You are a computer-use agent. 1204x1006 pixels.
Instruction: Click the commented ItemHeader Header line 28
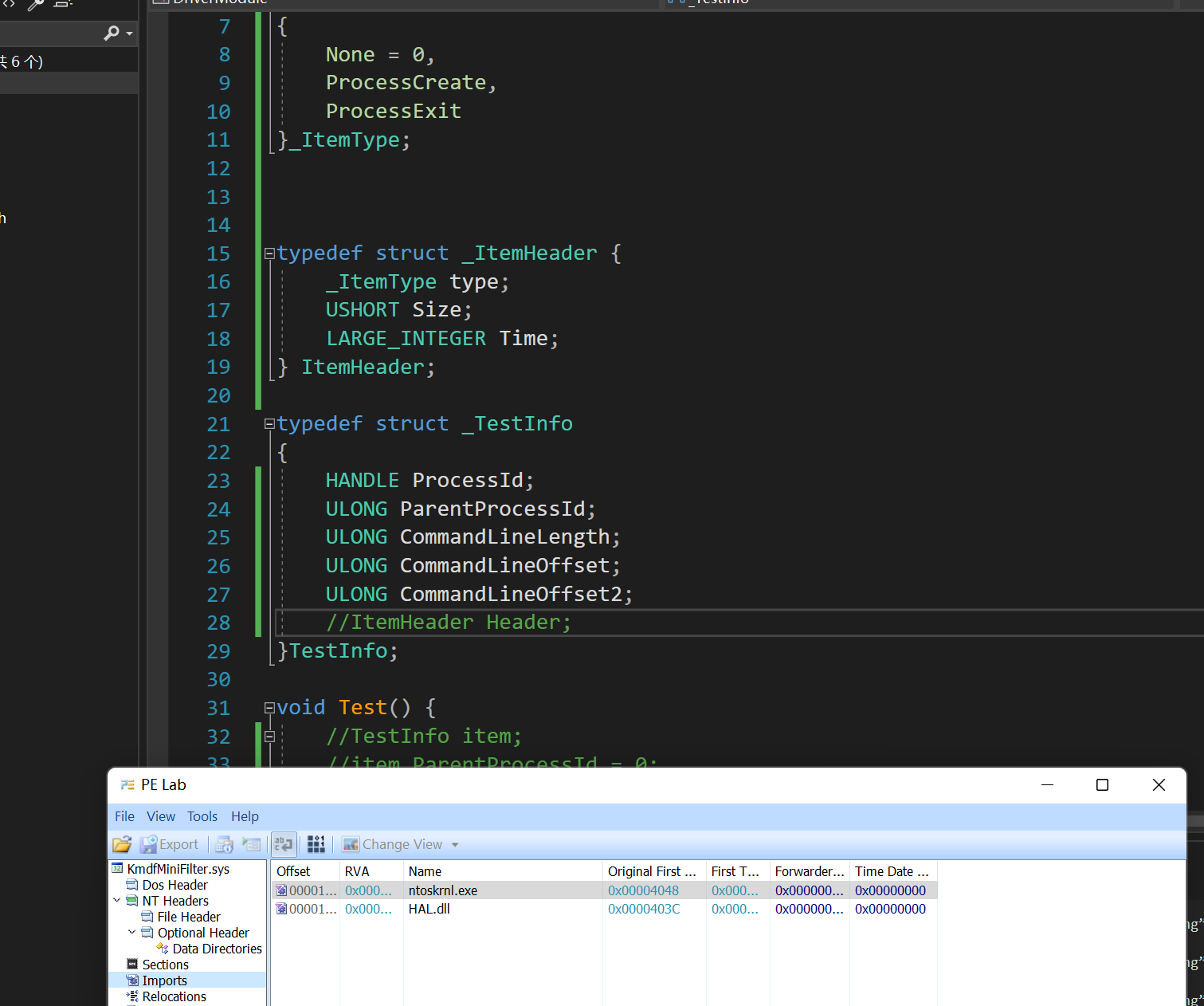449,623
